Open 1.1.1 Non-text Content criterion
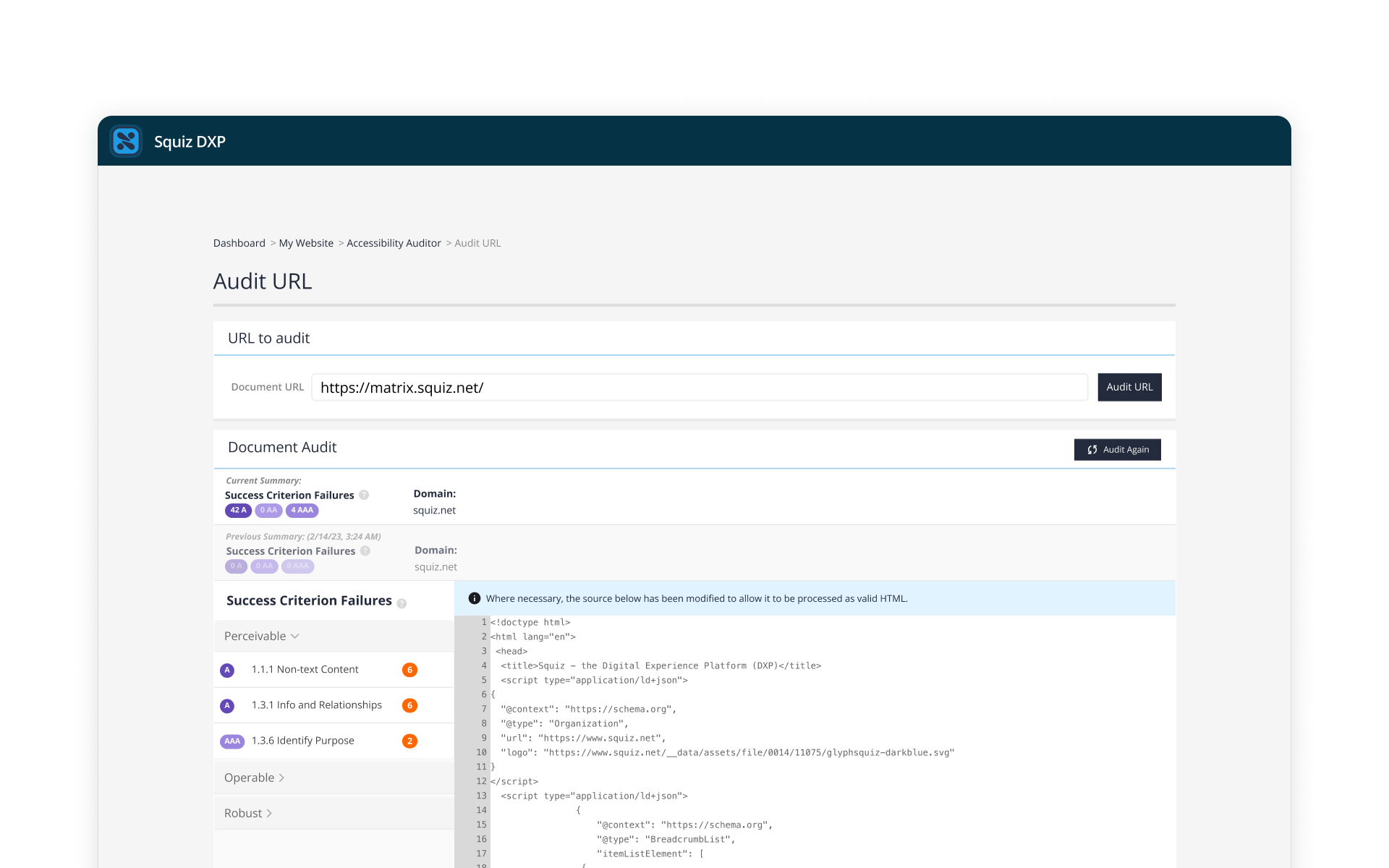Image resolution: width=1389 pixels, height=868 pixels. pos(334,670)
